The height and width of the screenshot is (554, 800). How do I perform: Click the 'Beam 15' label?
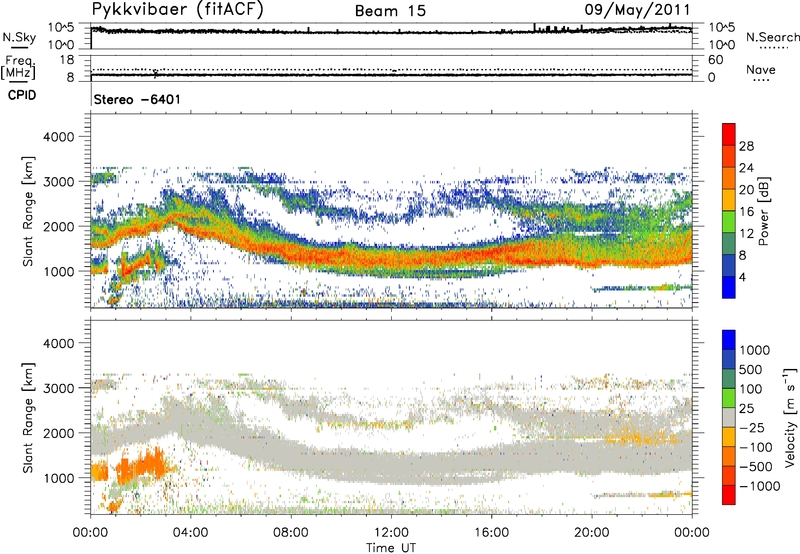[390, 11]
